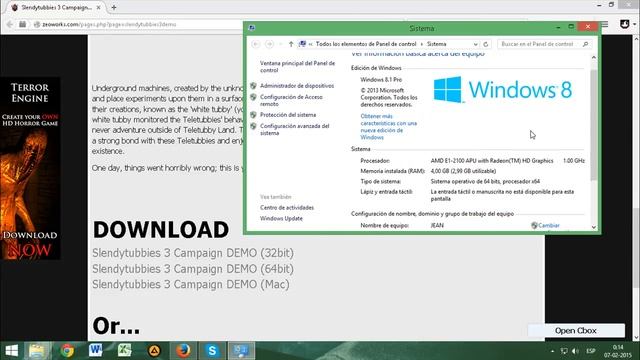
Task: Click 'Windows 8.1 Pro' edition text
Action: tap(381, 80)
